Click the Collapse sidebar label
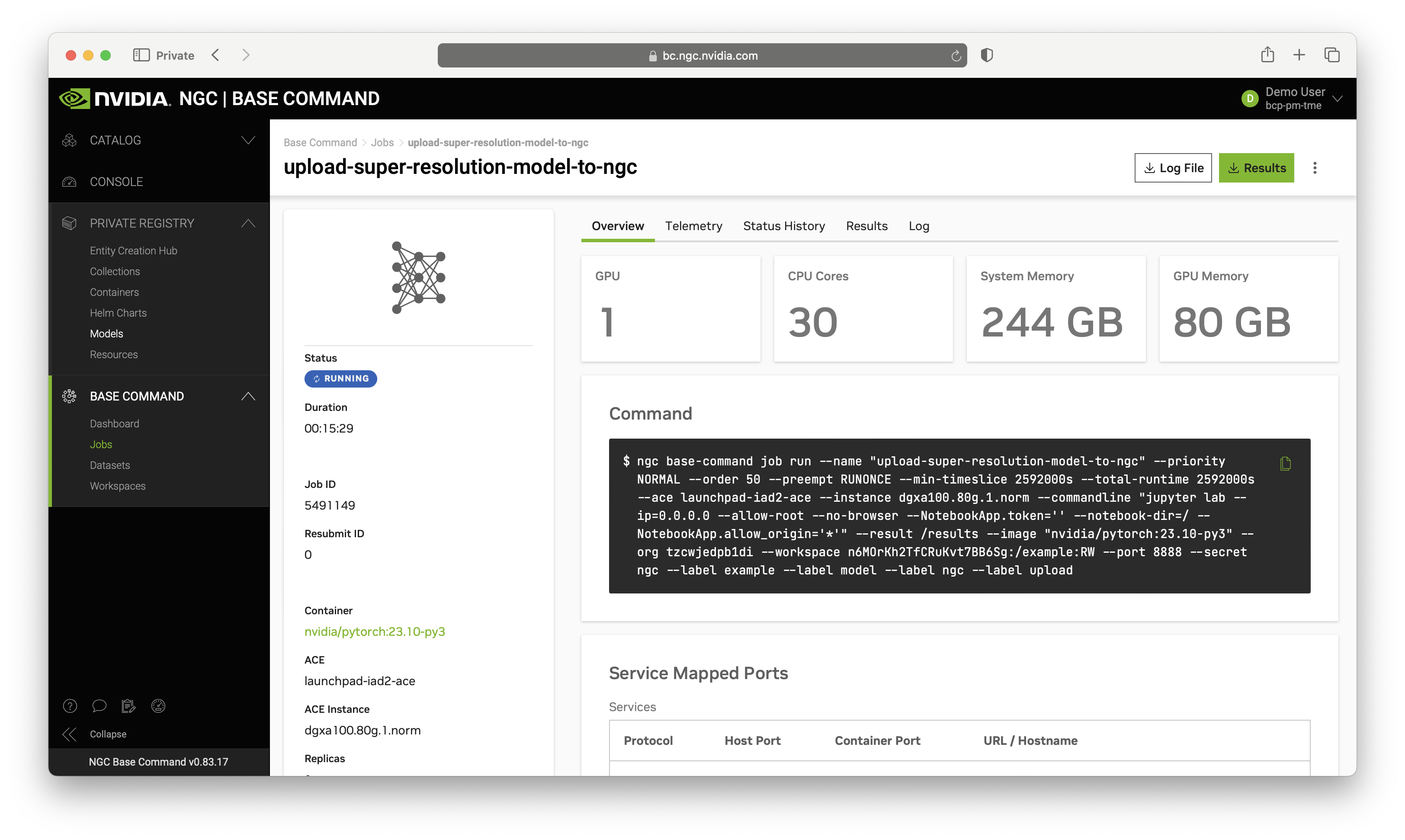1405x840 pixels. click(x=108, y=734)
